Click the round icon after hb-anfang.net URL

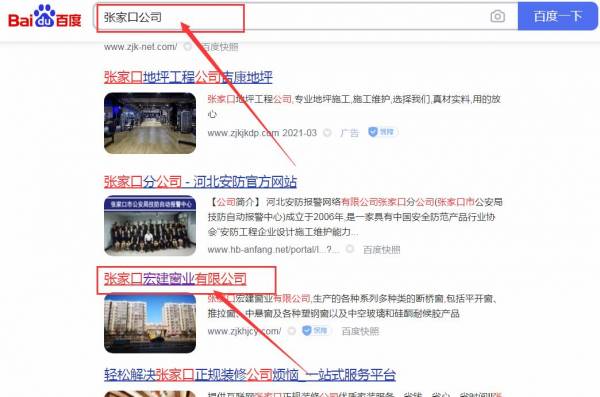tap(350, 249)
